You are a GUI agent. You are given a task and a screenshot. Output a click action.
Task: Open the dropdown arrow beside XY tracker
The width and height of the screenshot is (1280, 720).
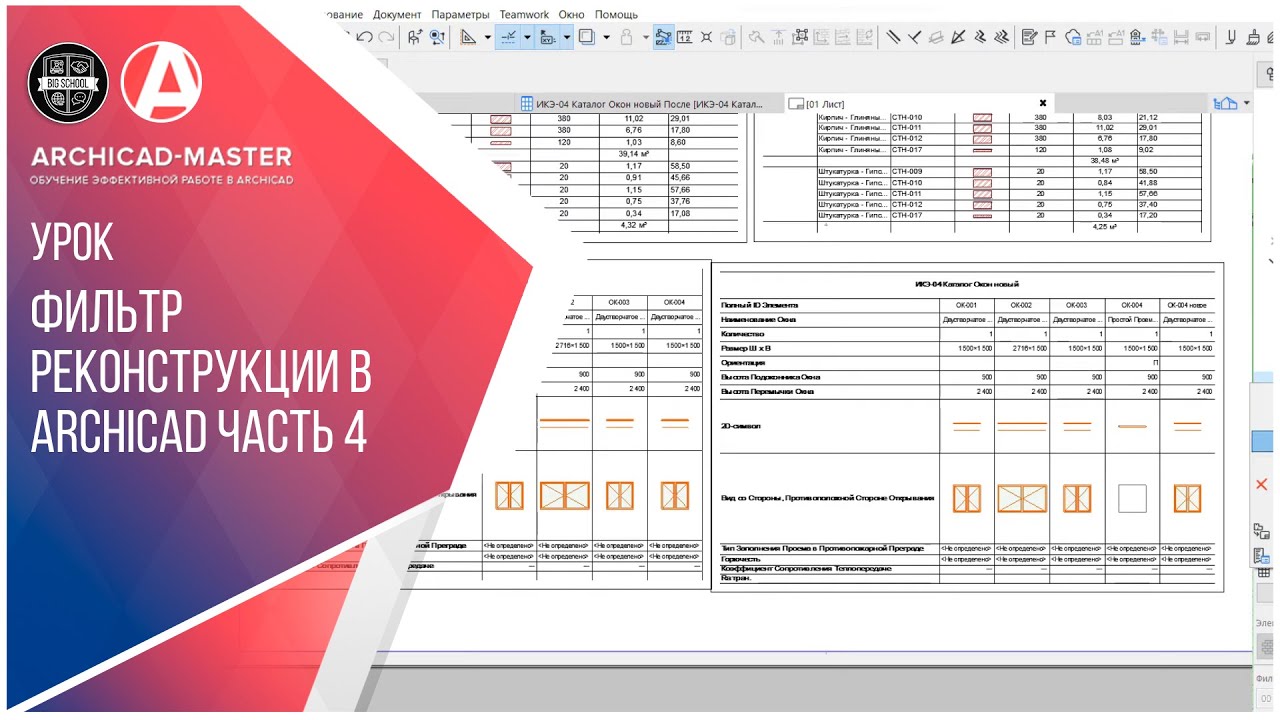click(567, 37)
